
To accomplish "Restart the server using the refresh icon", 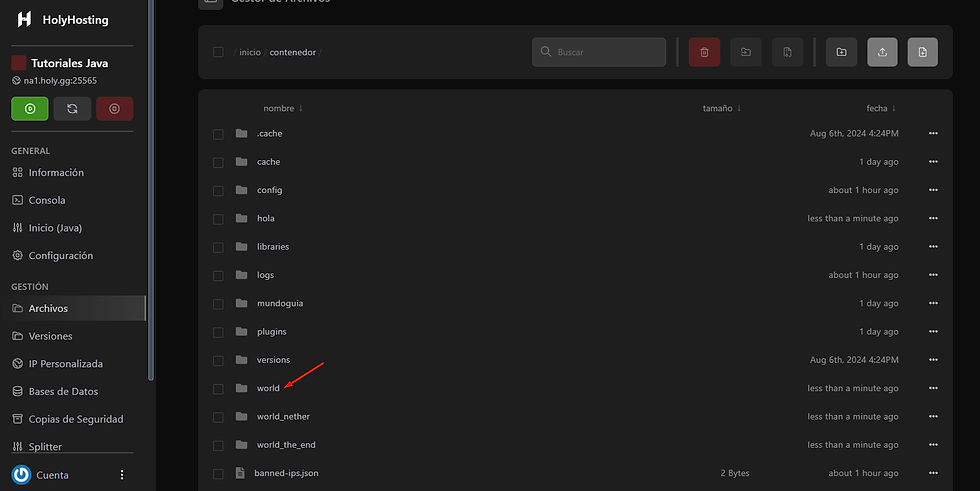I will (72, 109).
